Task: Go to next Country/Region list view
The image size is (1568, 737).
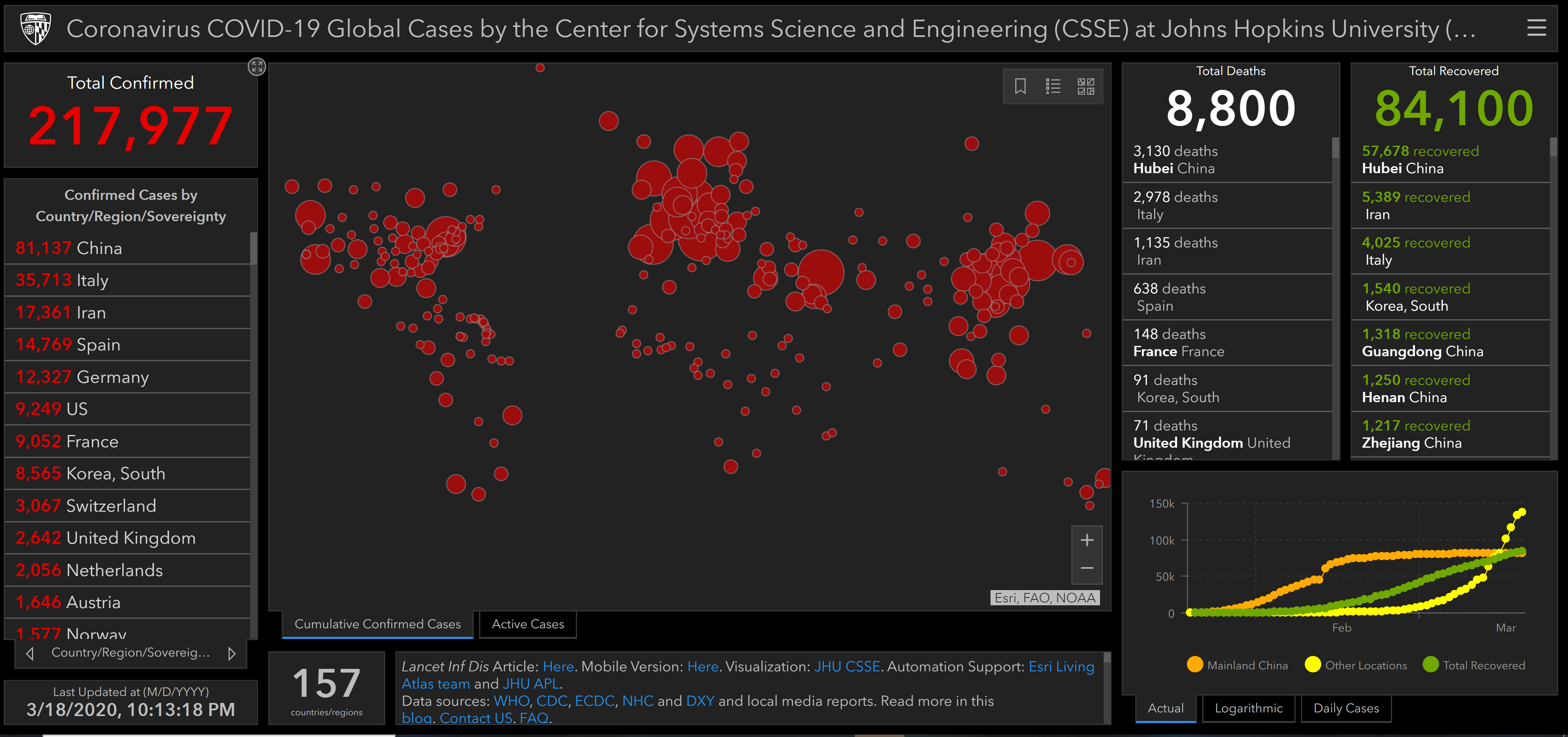Action: point(232,654)
